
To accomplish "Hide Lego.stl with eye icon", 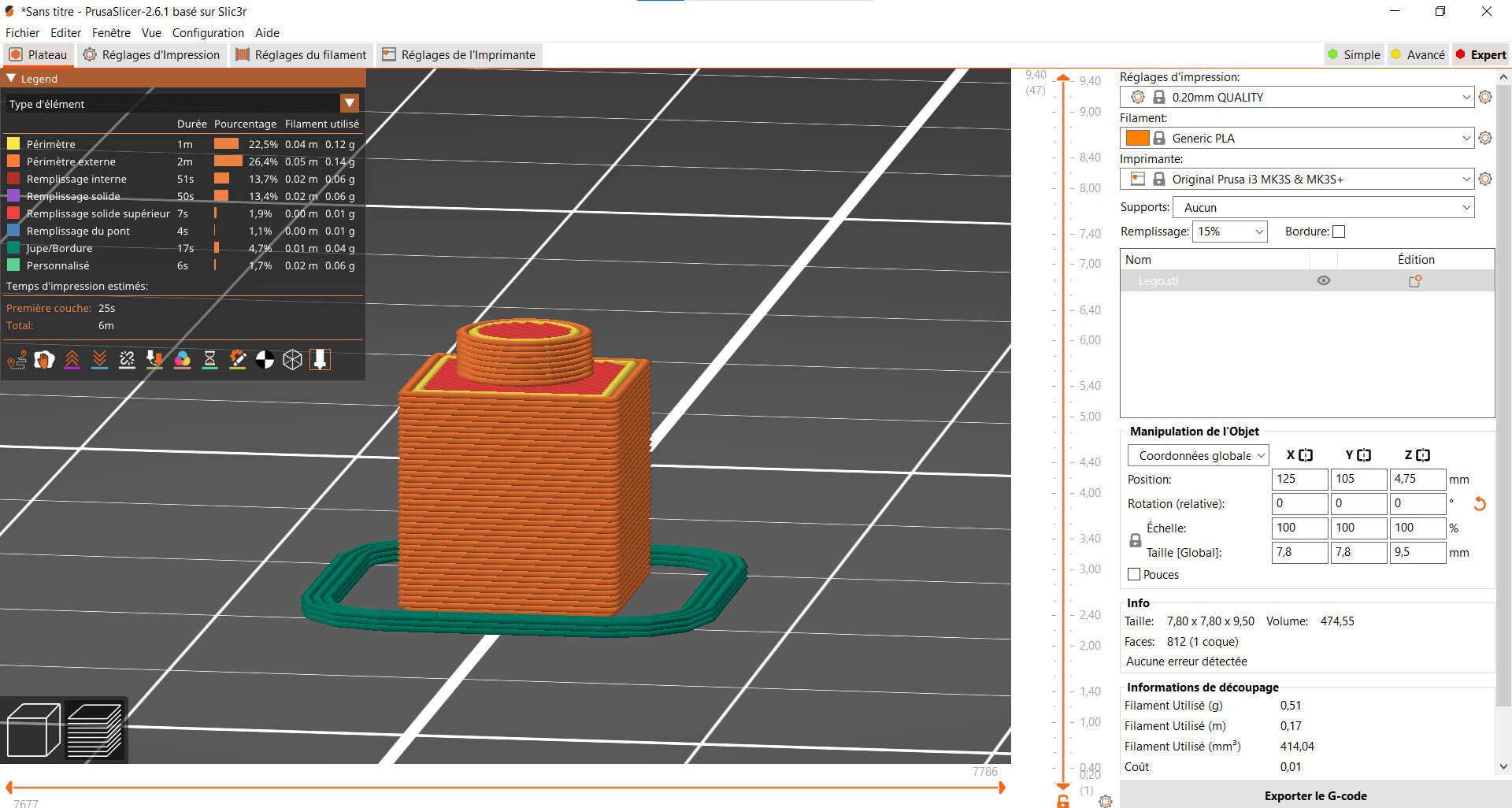I will (x=1324, y=281).
